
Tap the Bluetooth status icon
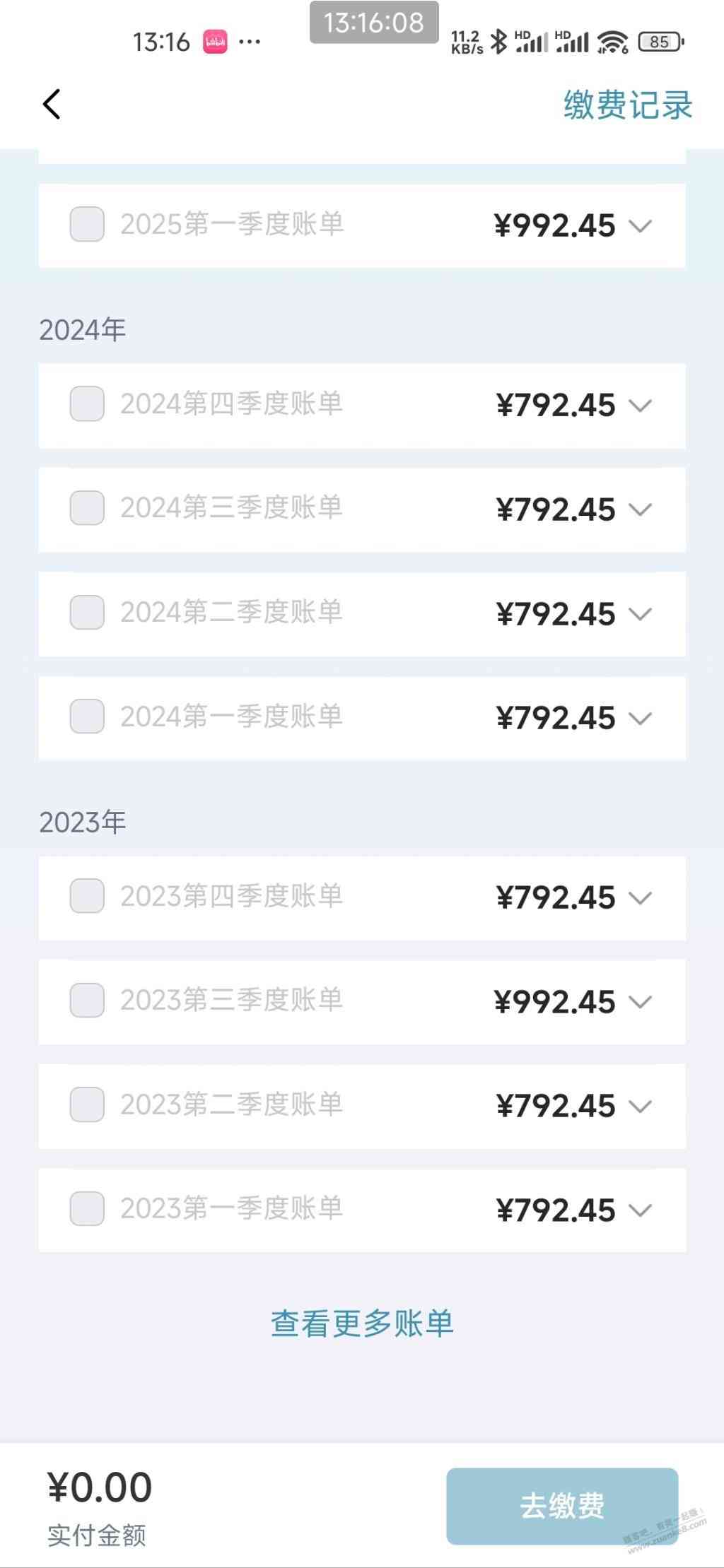pos(499,42)
